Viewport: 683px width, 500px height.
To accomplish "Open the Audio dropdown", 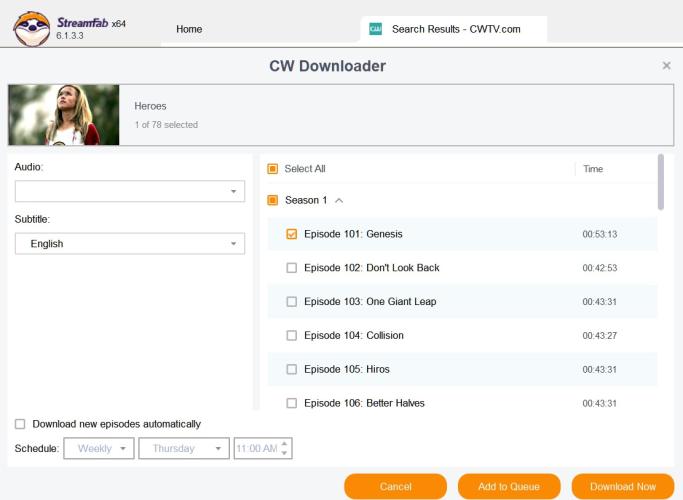I will click(130, 191).
